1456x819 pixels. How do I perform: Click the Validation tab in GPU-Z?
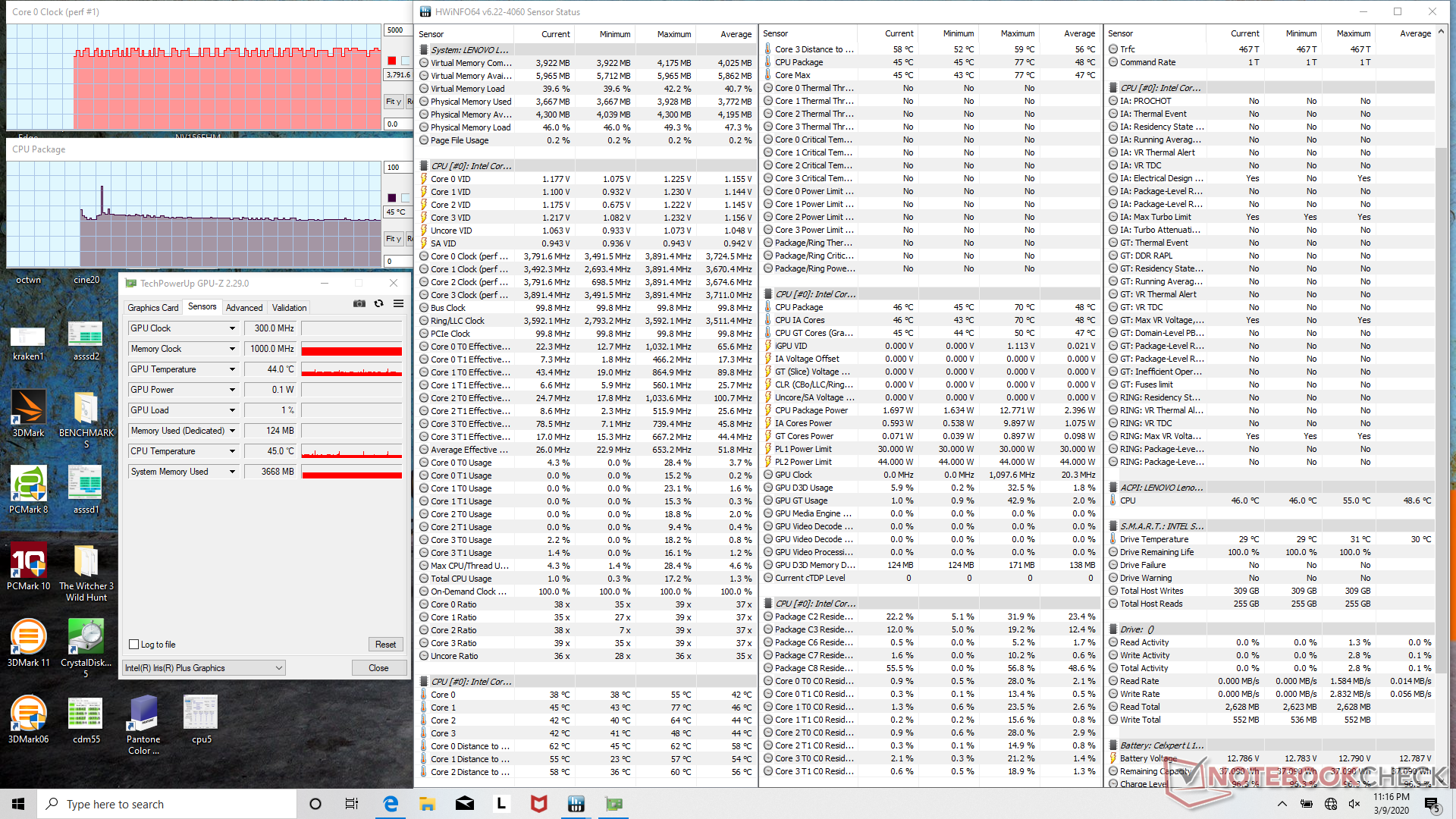[290, 308]
